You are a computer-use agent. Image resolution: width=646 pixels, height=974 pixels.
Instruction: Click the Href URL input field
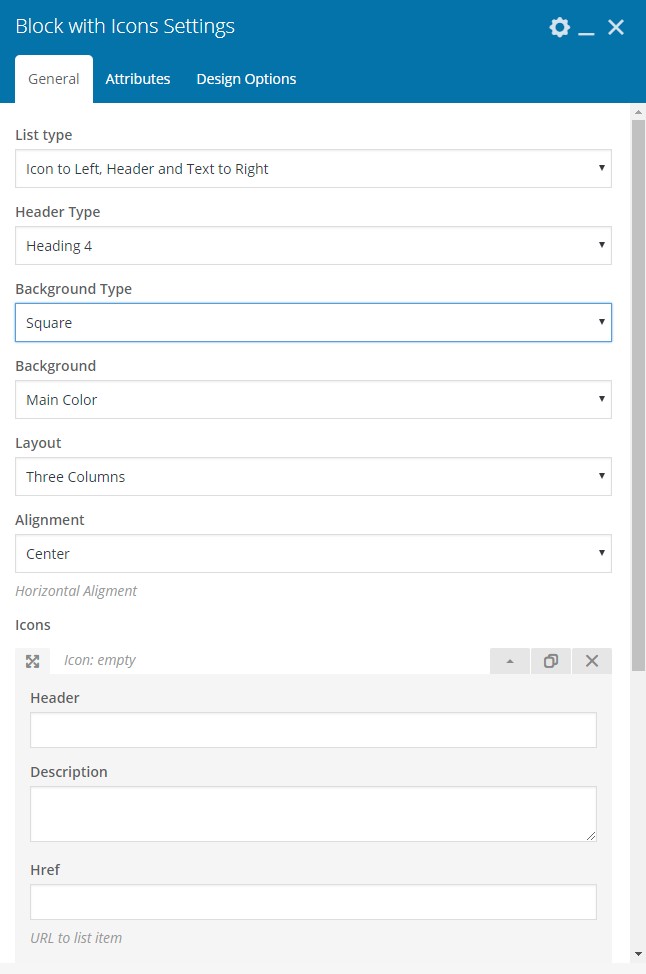(x=314, y=902)
